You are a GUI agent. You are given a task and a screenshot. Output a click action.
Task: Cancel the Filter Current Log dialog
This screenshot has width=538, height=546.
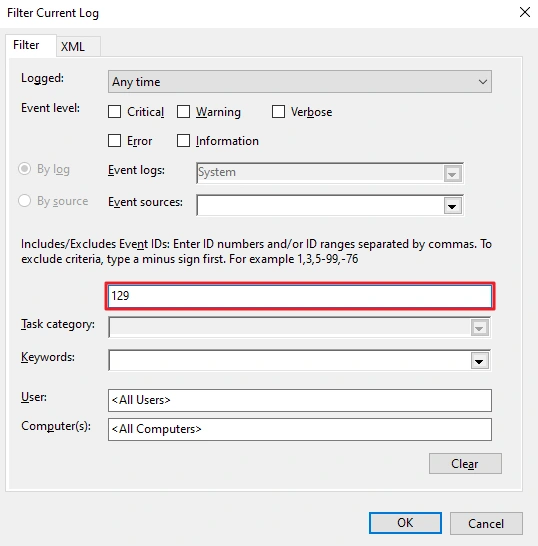click(486, 523)
